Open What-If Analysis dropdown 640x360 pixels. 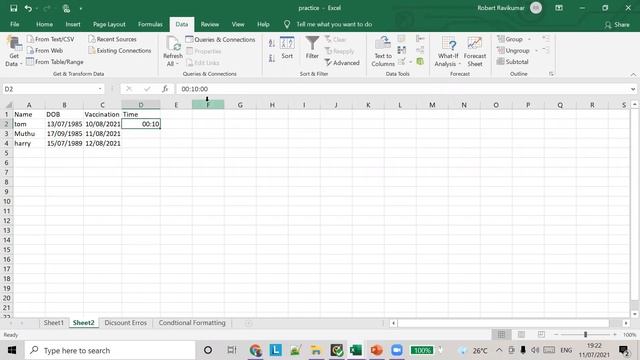coord(448,51)
